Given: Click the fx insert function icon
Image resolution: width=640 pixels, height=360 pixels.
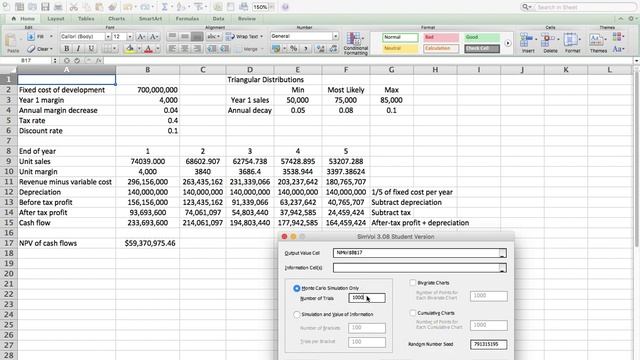Looking at the screenshot, I should pos(99,60).
